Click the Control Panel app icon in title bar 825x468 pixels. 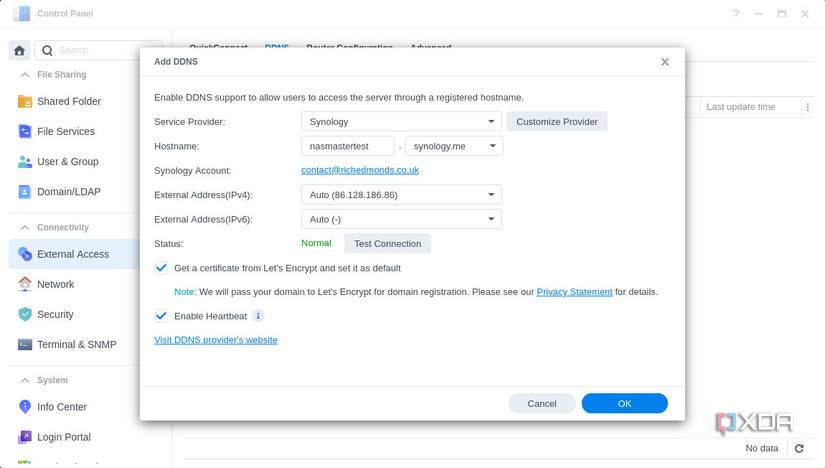(x=22, y=14)
